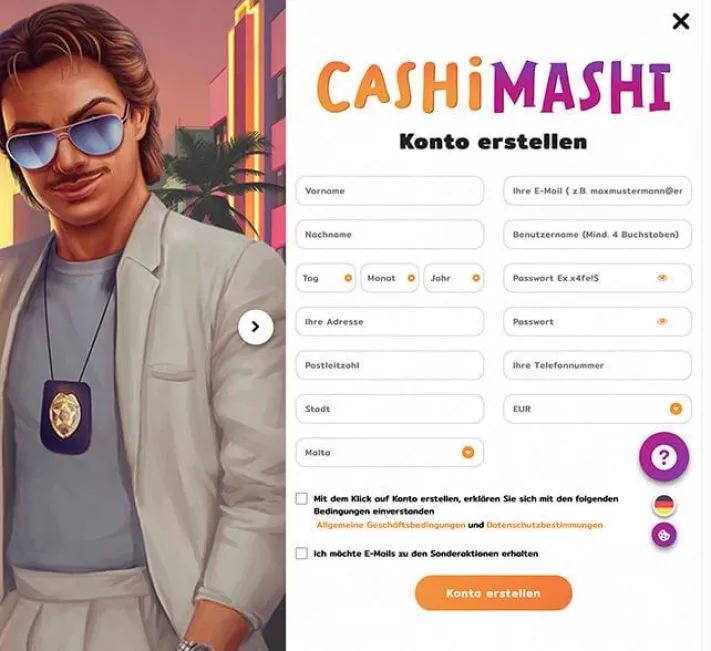Click the next arrow on character image
The width and height of the screenshot is (711, 651).
(x=256, y=327)
